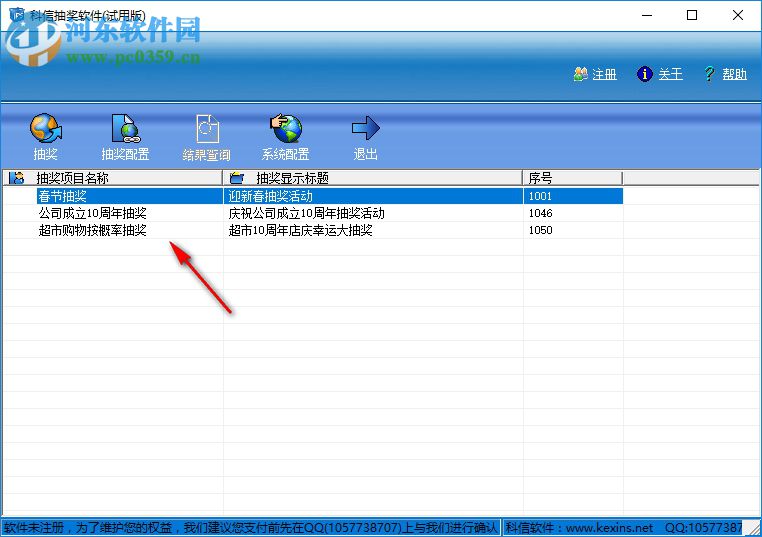Click the 抽奖项目名称 column header

[x=113, y=178]
